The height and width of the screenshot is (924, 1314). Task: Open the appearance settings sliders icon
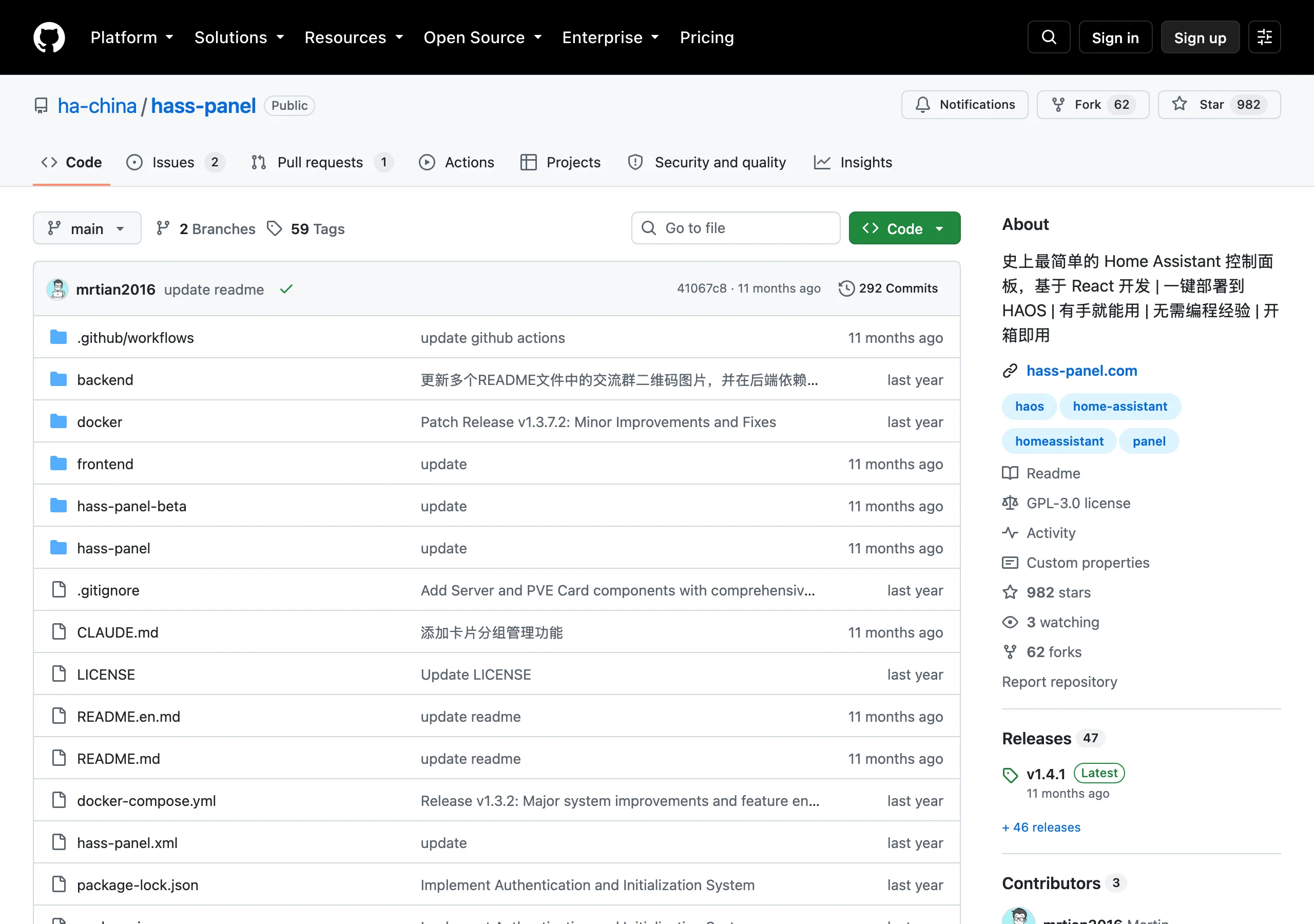(1264, 37)
